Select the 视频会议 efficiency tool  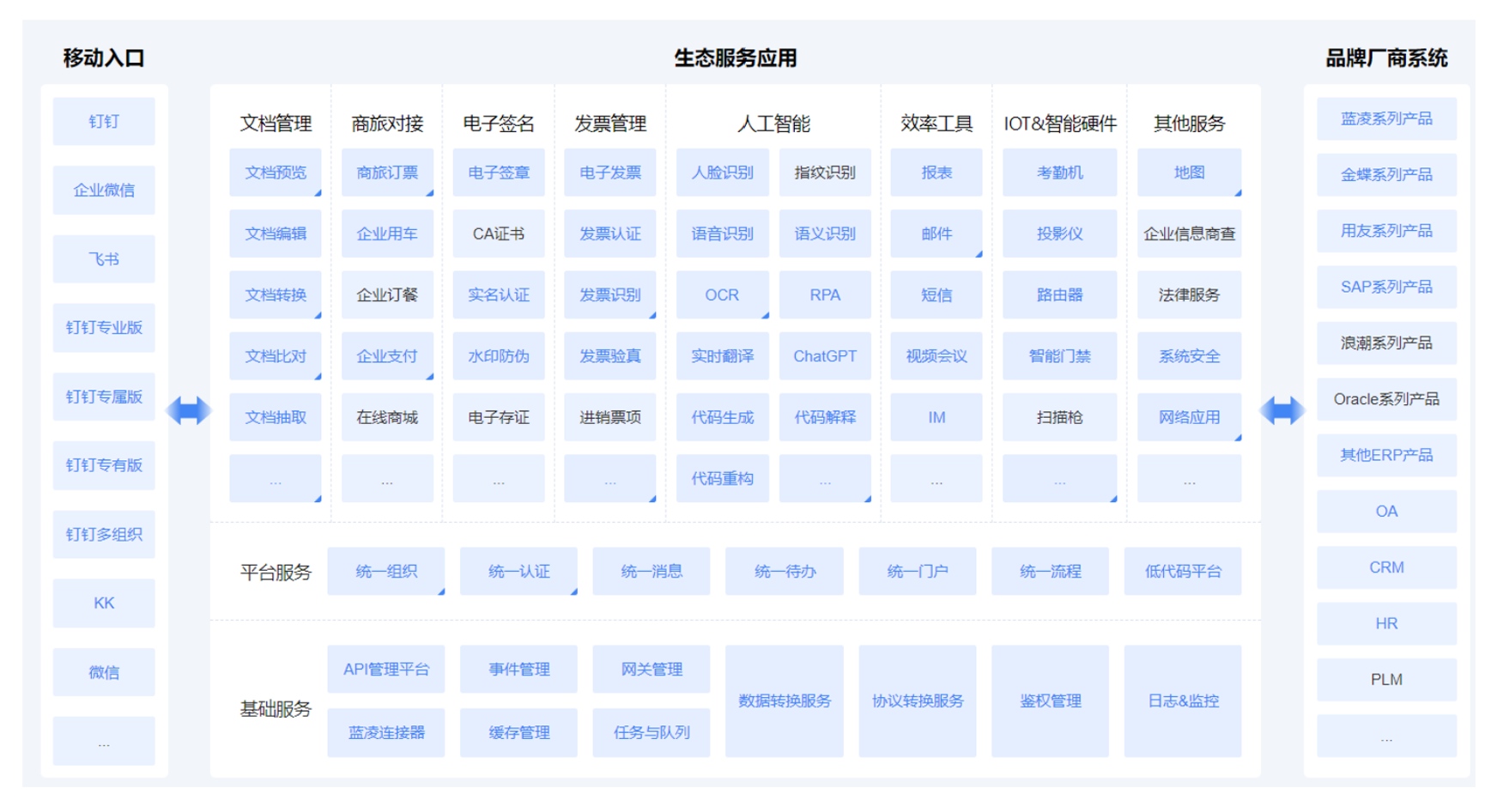pyautogui.click(x=936, y=356)
